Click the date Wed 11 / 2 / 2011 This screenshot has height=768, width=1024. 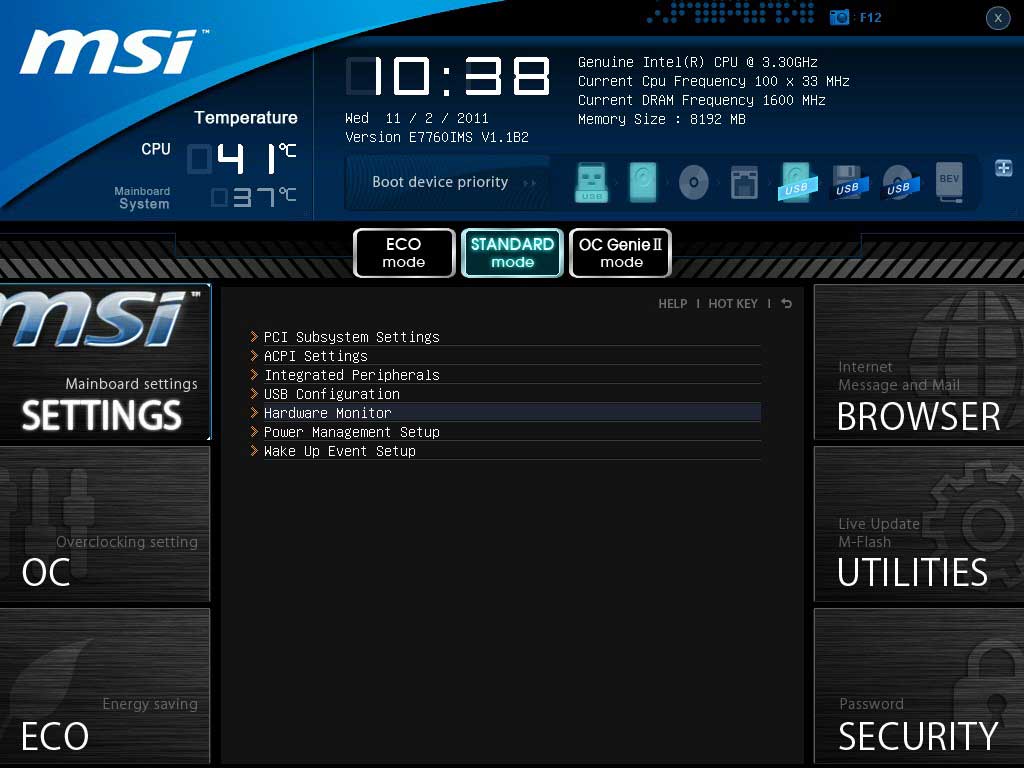click(x=417, y=118)
